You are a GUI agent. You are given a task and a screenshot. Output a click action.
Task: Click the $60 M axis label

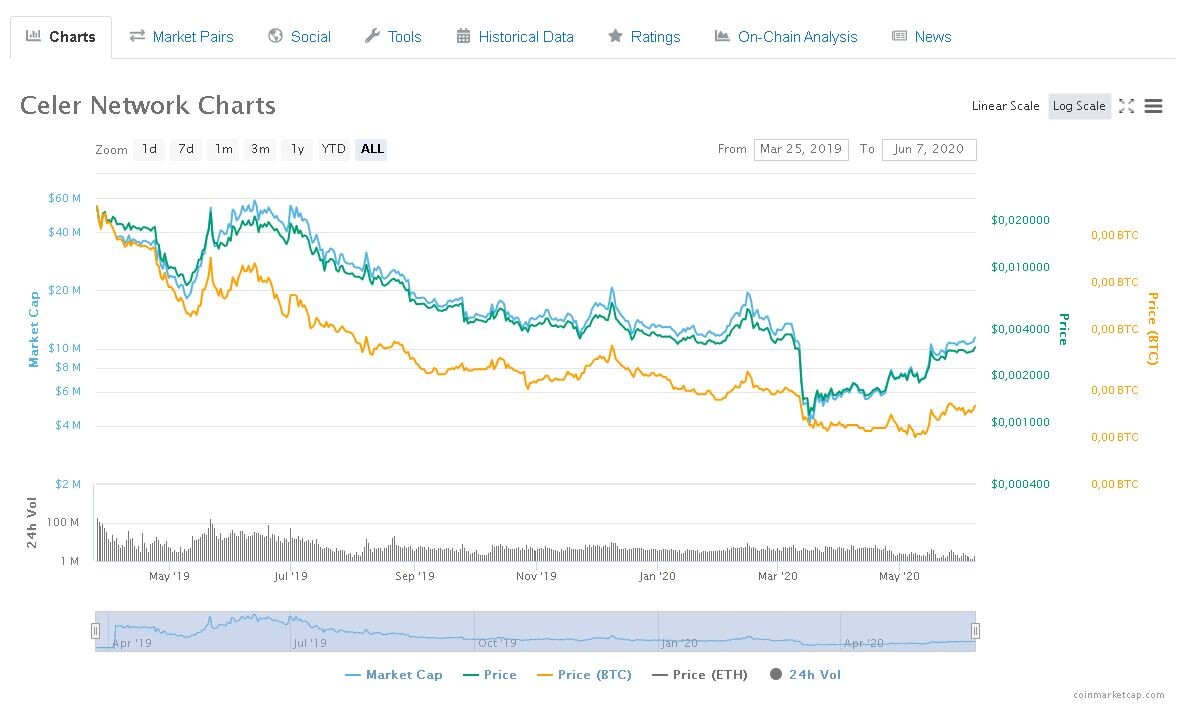[64, 198]
